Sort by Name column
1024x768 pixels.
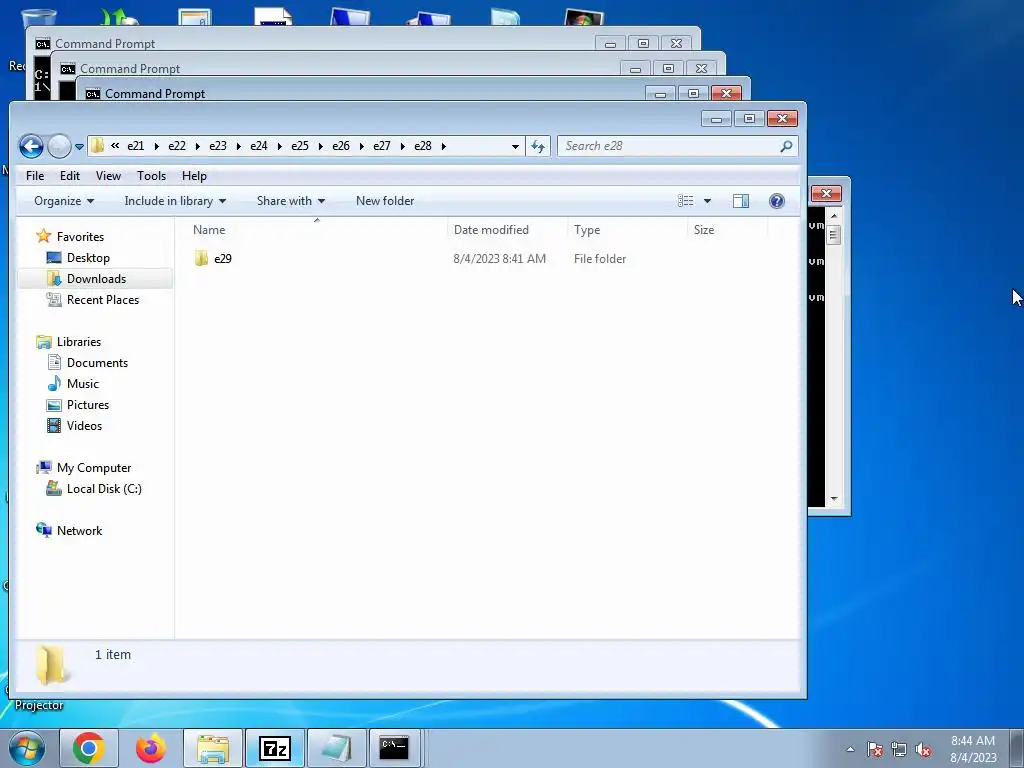(316, 230)
